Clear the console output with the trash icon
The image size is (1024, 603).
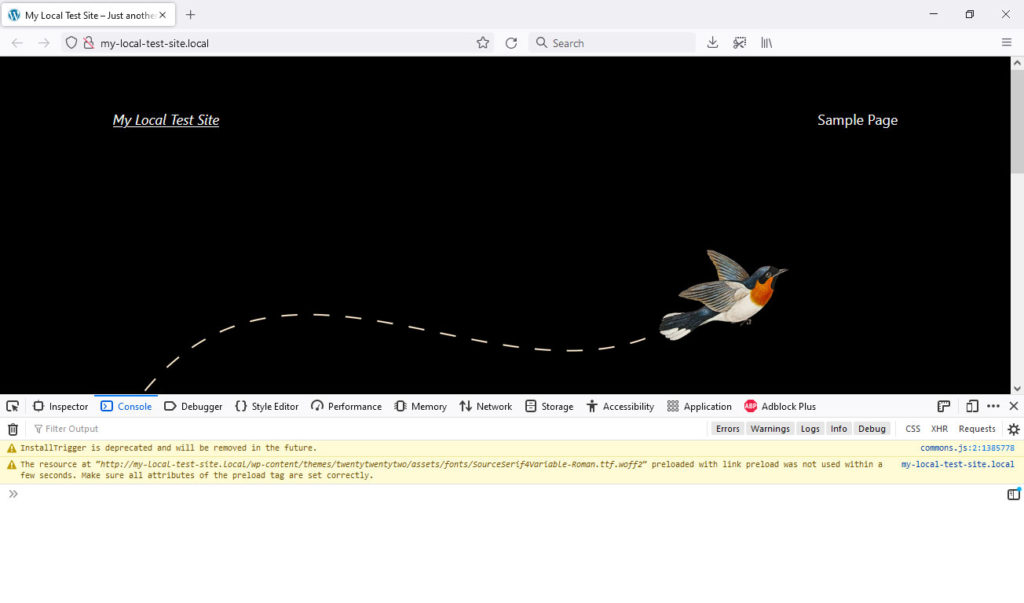12,429
